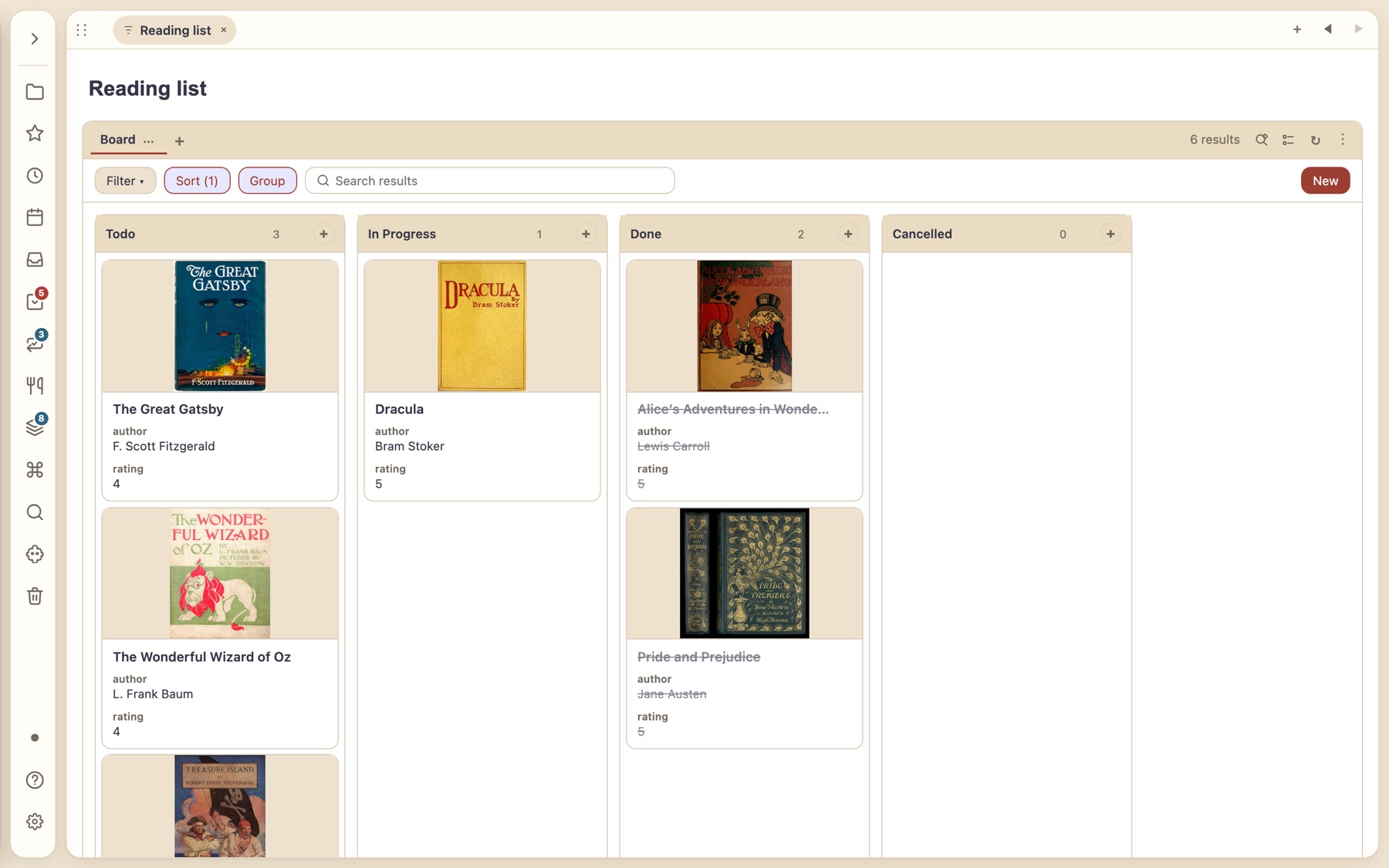The width and height of the screenshot is (1389, 868).
Task: Open the Group options
Action: (x=267, y=181)
